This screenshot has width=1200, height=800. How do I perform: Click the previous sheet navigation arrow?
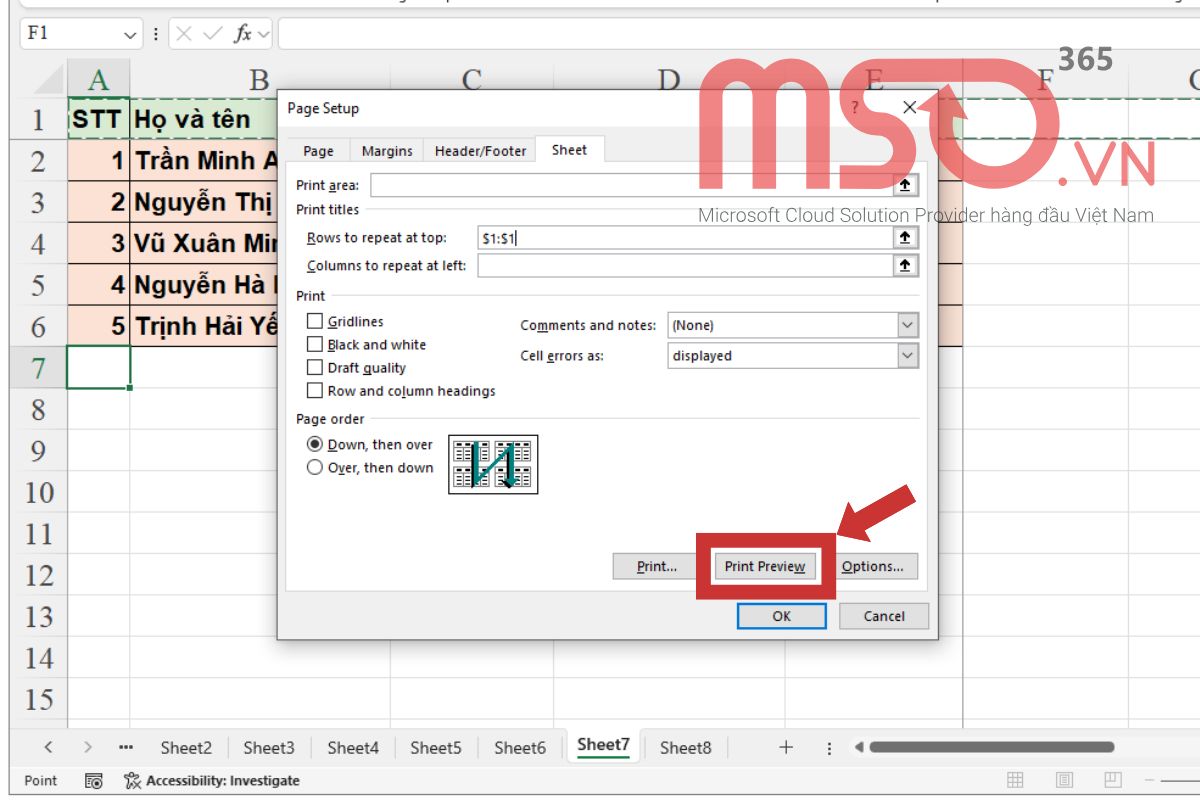coord(48,747)
